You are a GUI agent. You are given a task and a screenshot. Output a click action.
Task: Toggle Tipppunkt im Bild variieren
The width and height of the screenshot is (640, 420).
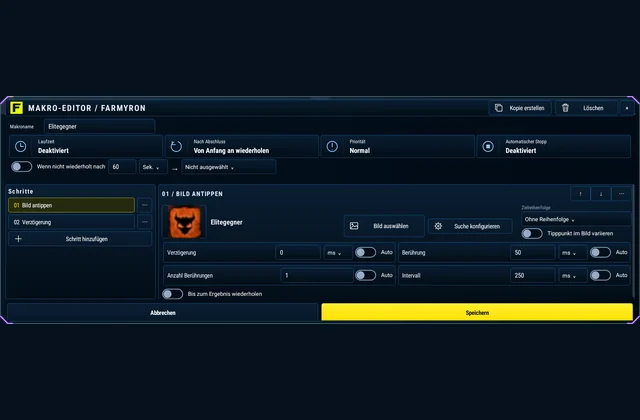point(532,233)
